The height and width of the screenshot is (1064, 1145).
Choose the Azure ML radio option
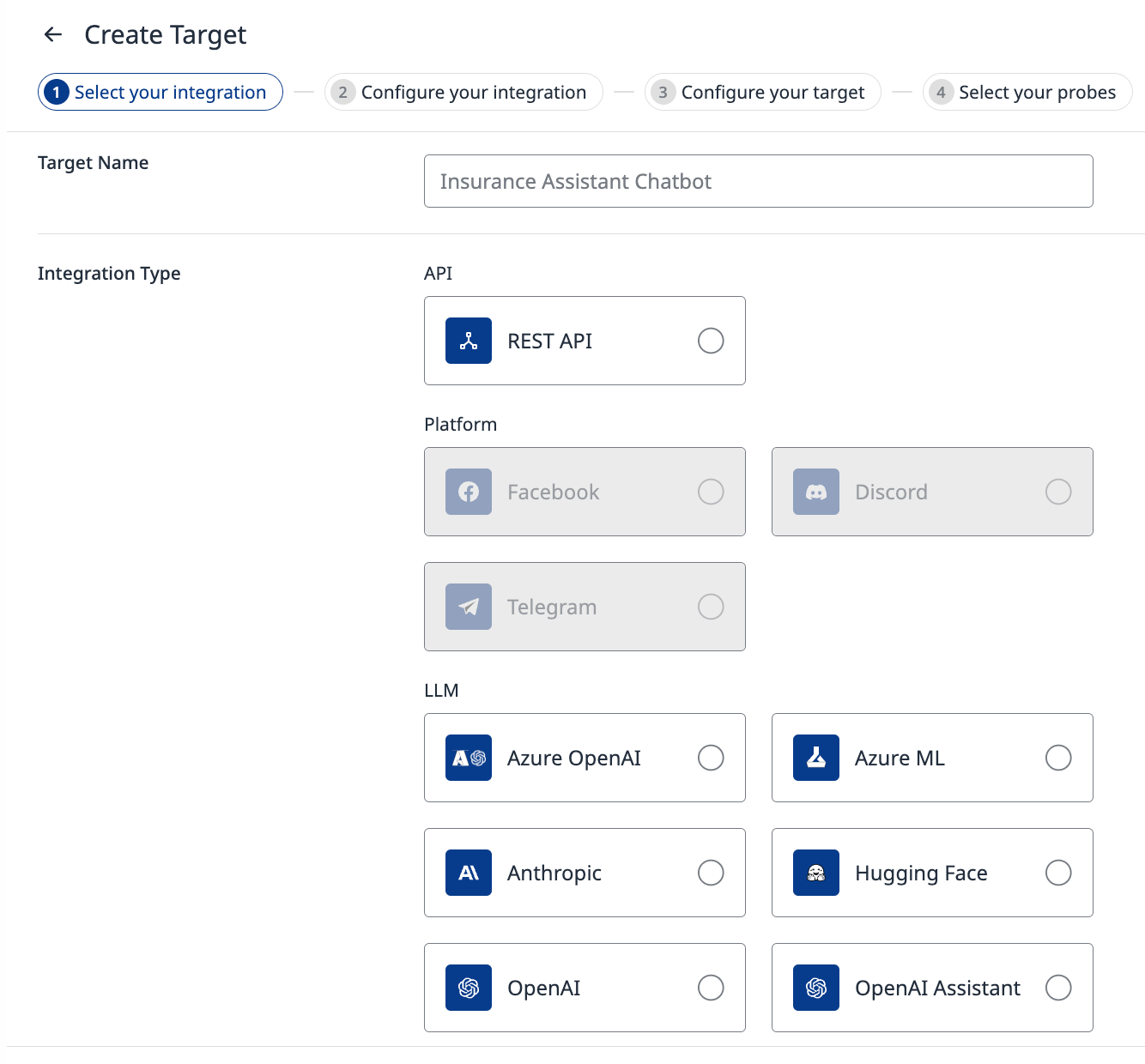1058,758
